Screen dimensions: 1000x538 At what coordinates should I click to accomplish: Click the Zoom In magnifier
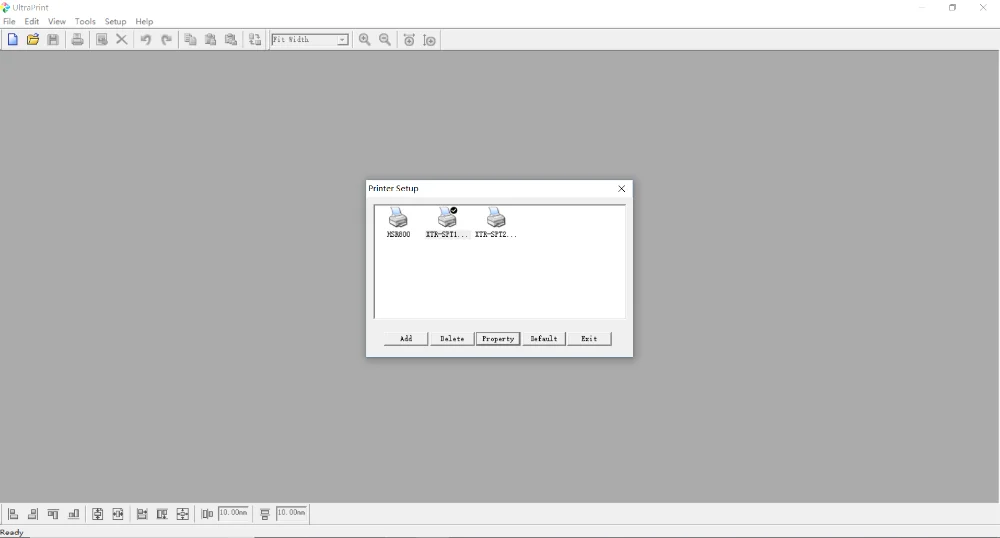point(364,40)
